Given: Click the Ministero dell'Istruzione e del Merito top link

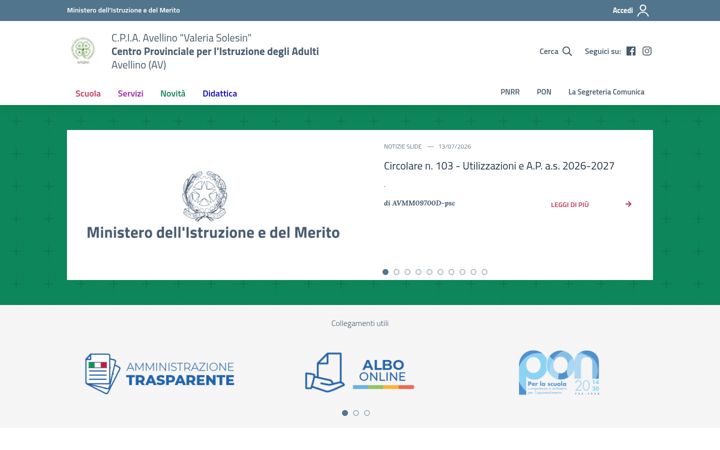Looking at the screenshot, I should 123,10.
